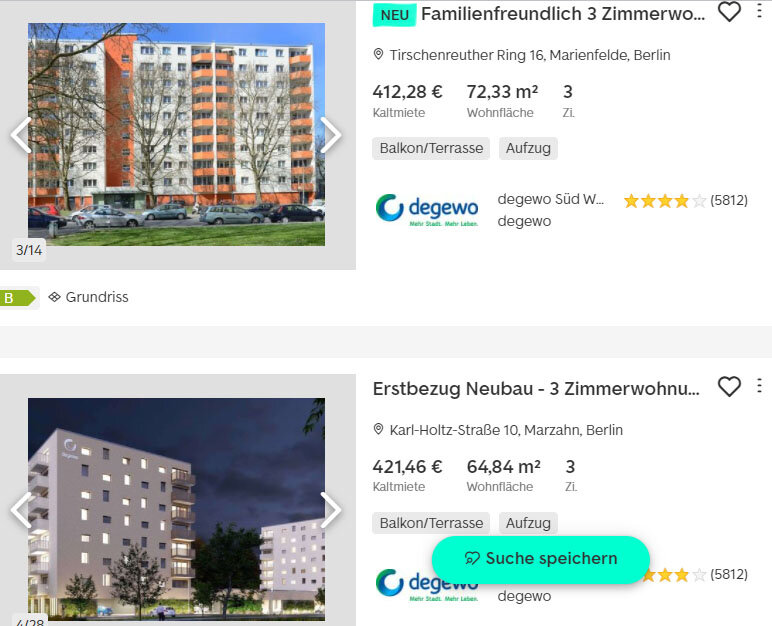Viewport: 772px width, 626px height.
Task: Click the degewo logo in the first listing
Action: 427,209
